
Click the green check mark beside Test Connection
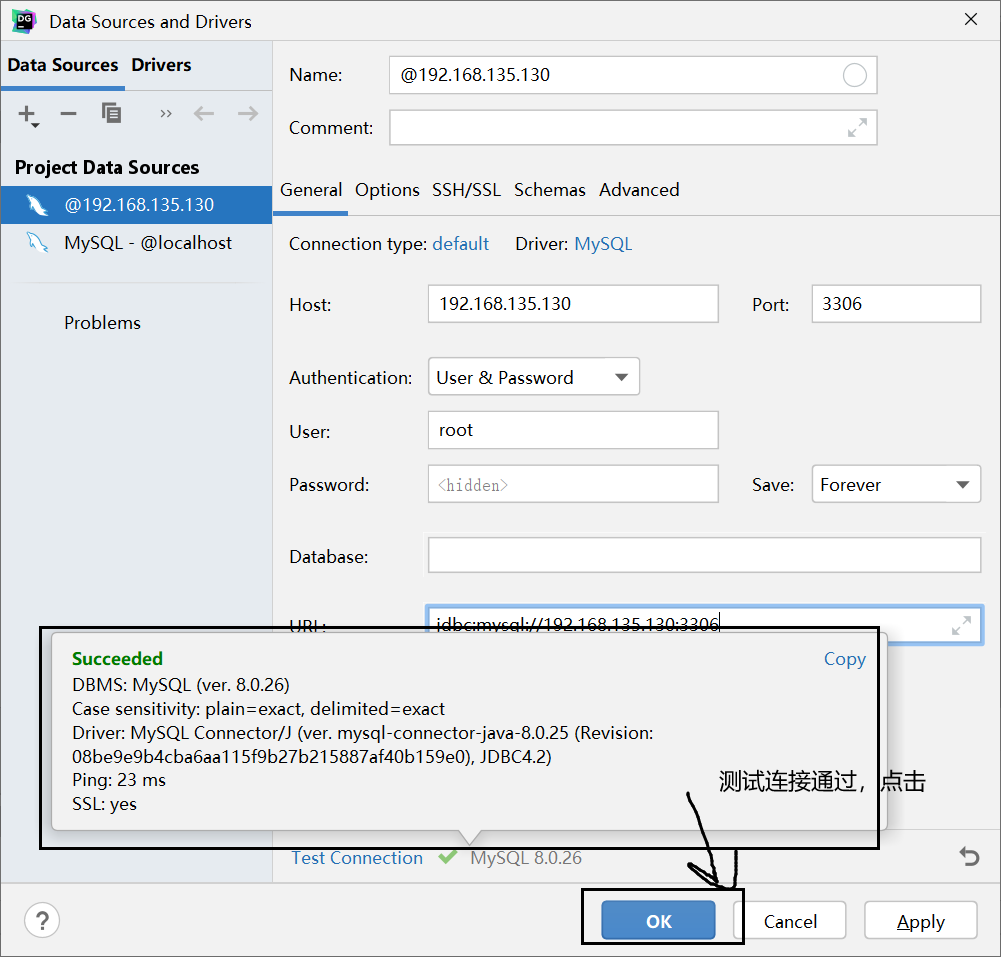(x=448, y=857)
